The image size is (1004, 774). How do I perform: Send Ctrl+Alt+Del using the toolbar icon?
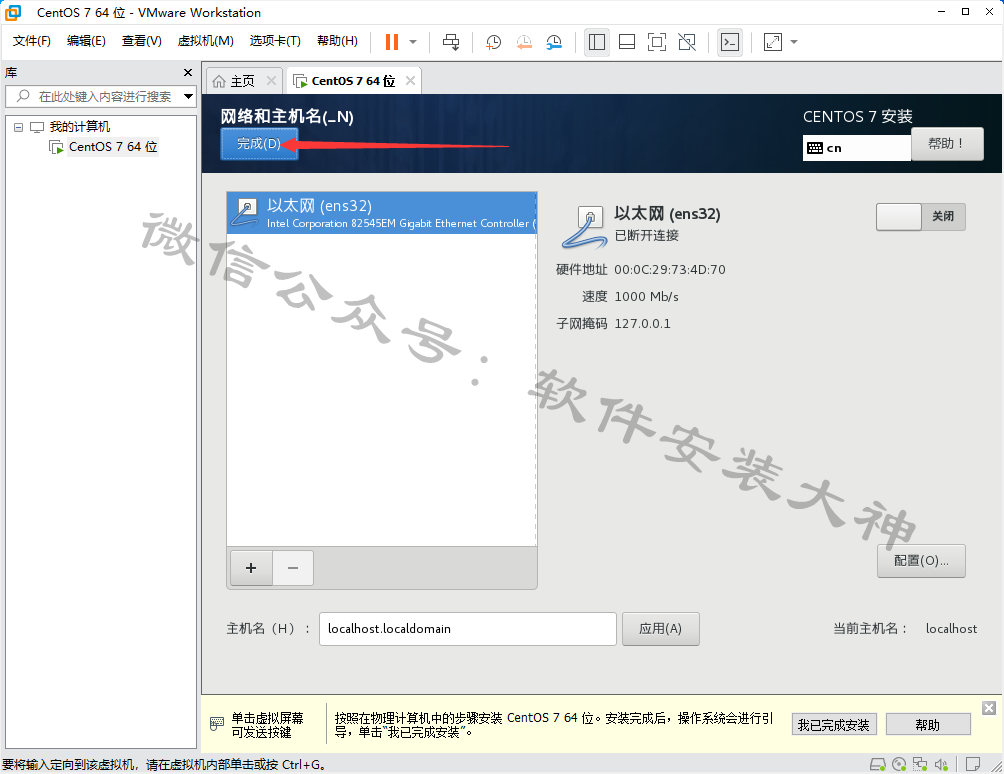451,42
